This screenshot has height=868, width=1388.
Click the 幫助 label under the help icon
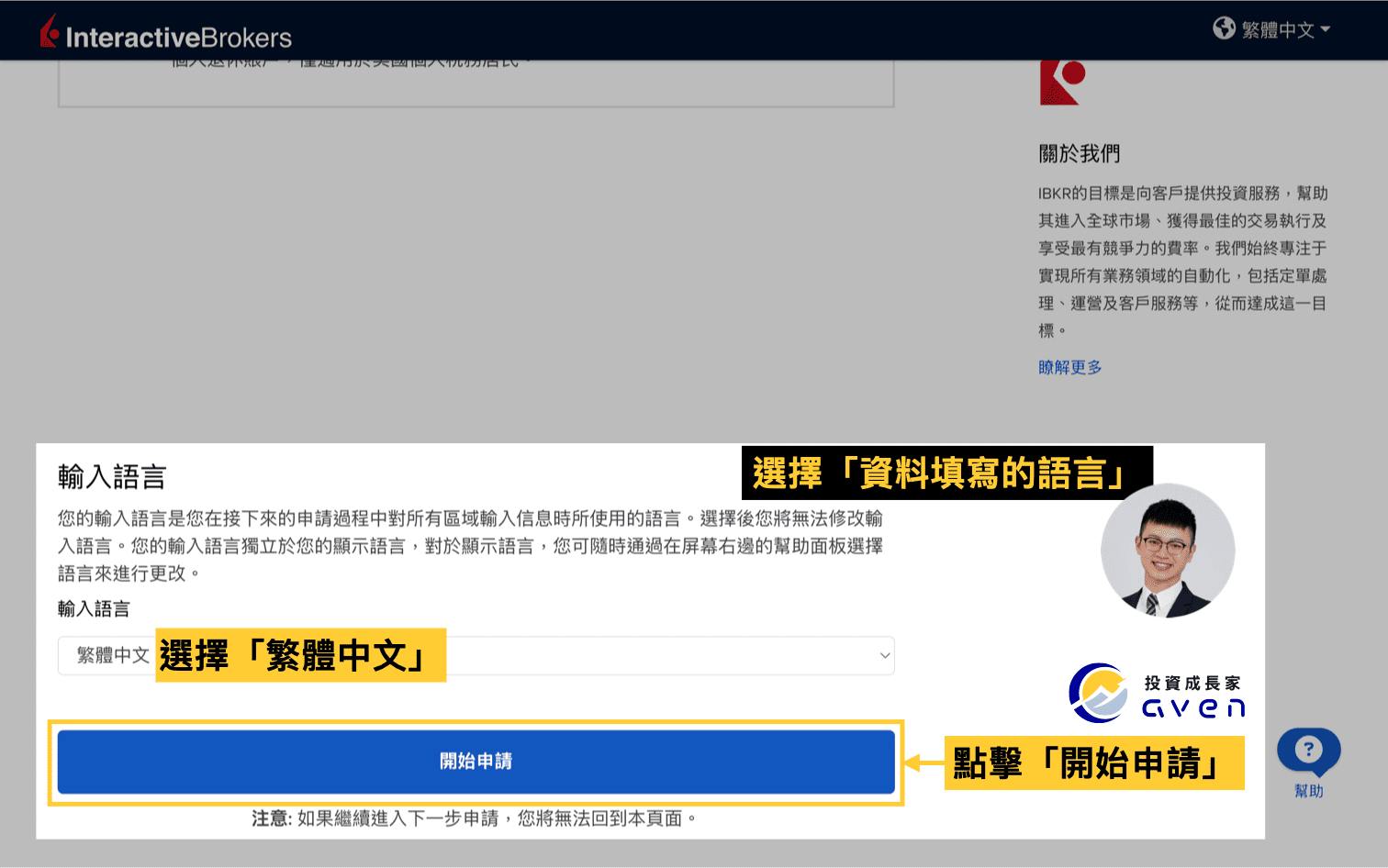(x=1308, y=792)
